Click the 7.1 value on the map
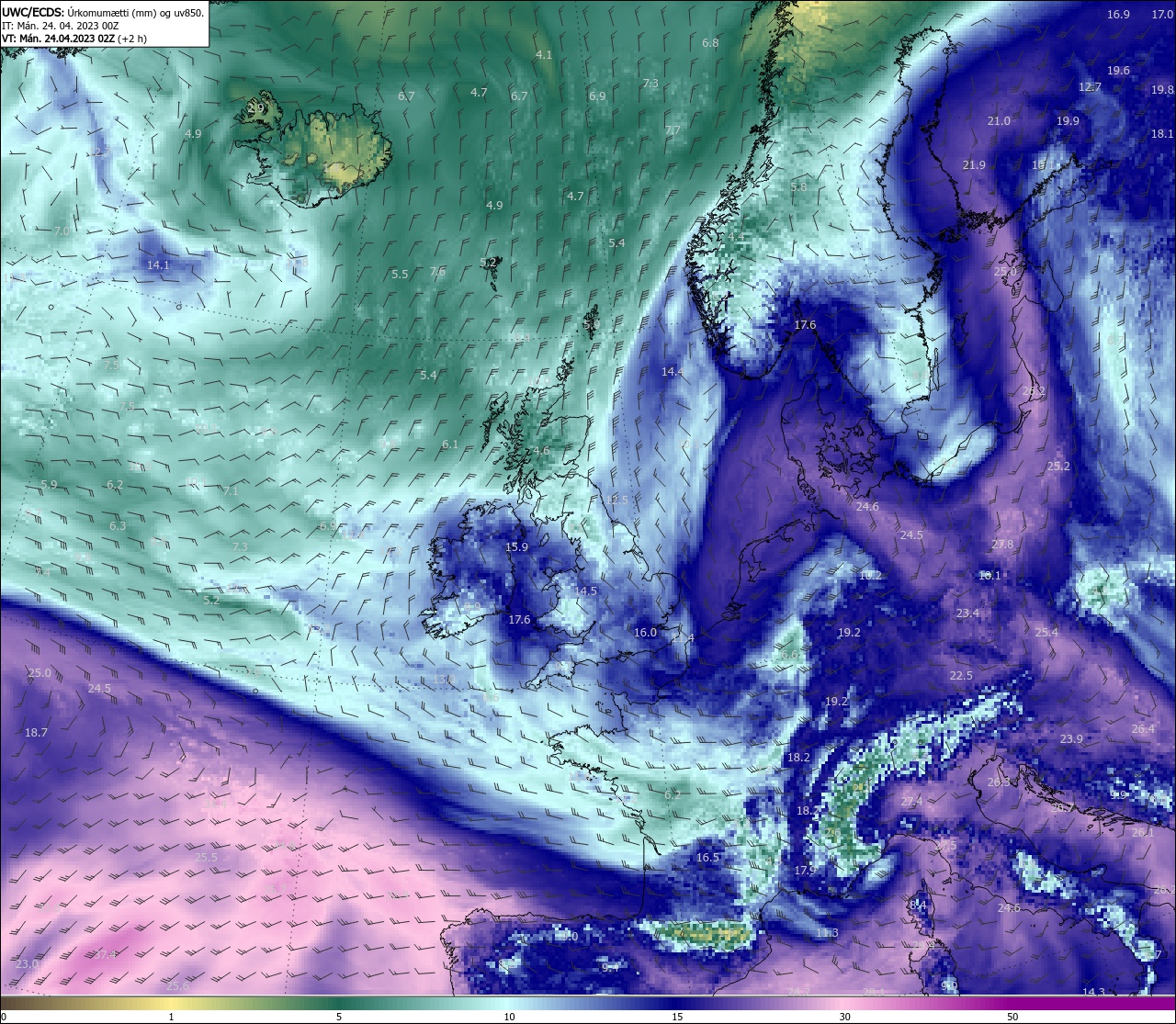1176x1024 pixels. [x=231, y=491]
